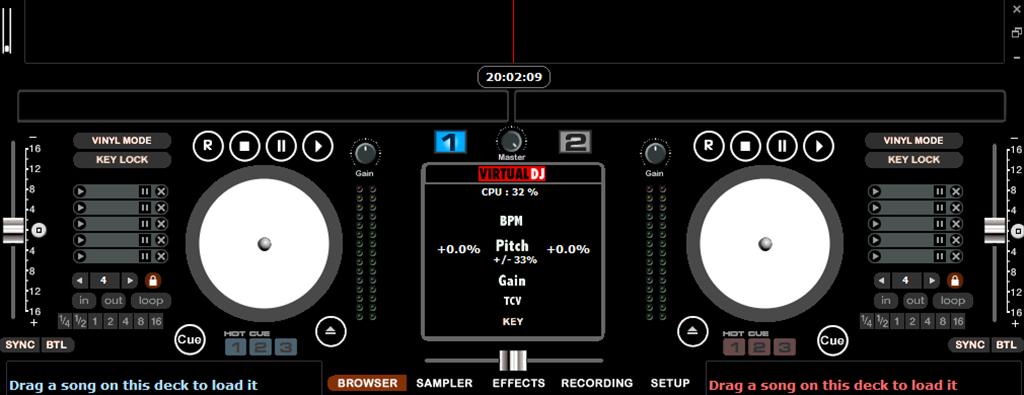This screenshot has height=395, width=1024.
Task: Trigger Hot Cue 2 on left deck
Action: (260, 347)
